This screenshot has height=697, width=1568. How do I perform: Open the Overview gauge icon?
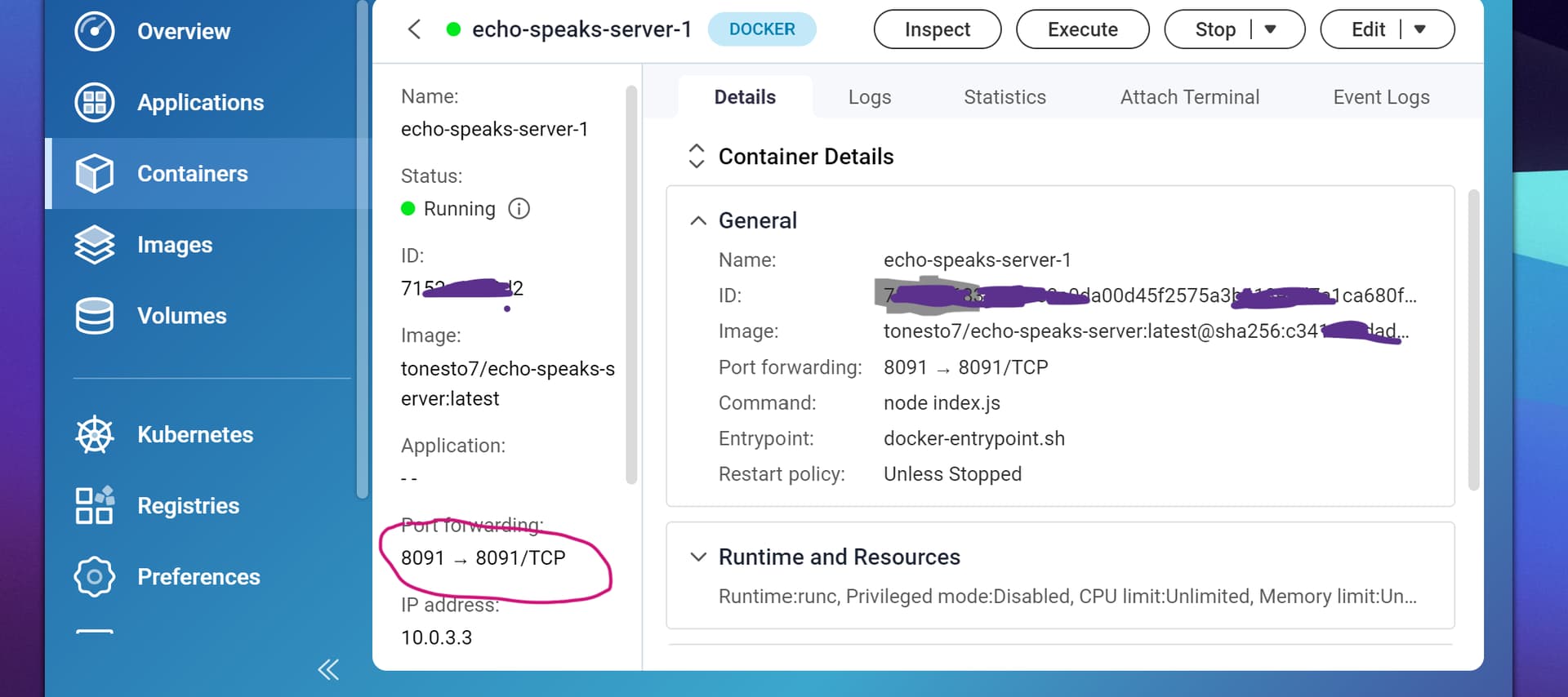coord(95,32)
